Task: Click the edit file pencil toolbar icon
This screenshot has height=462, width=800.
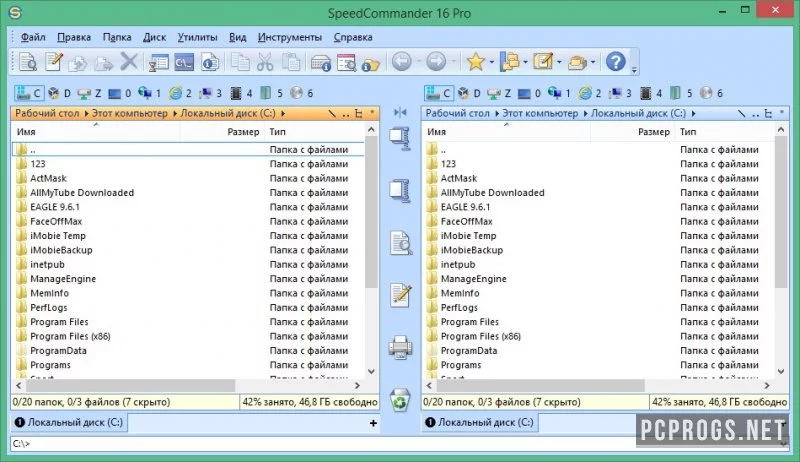Action: [54, 62]
